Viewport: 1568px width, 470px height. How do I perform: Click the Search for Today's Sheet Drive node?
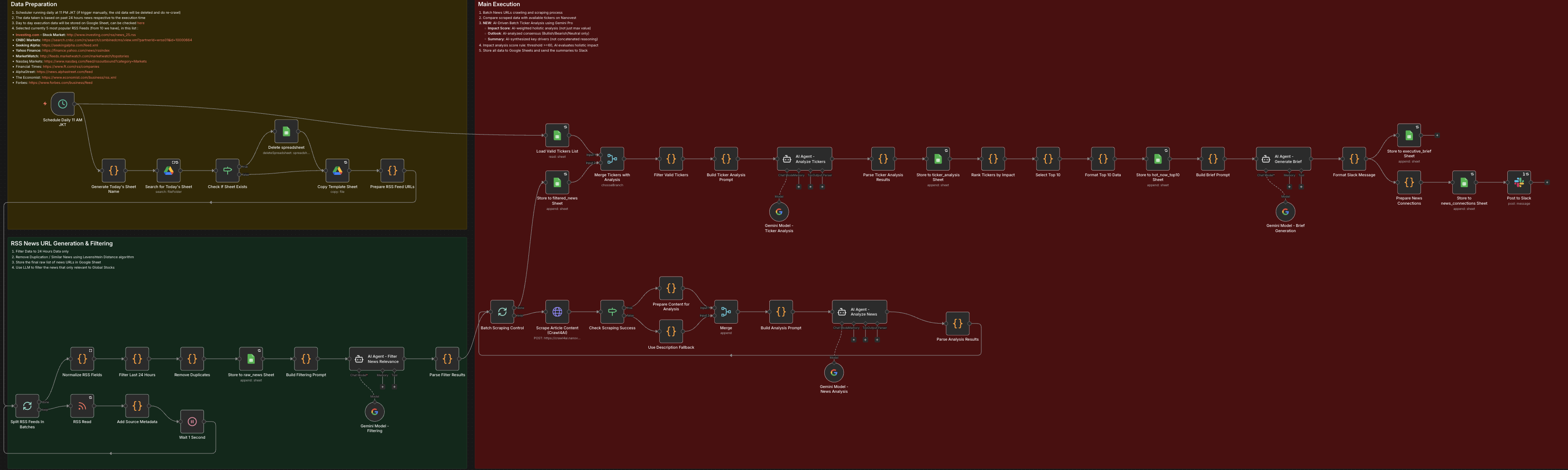pos(168,171)
